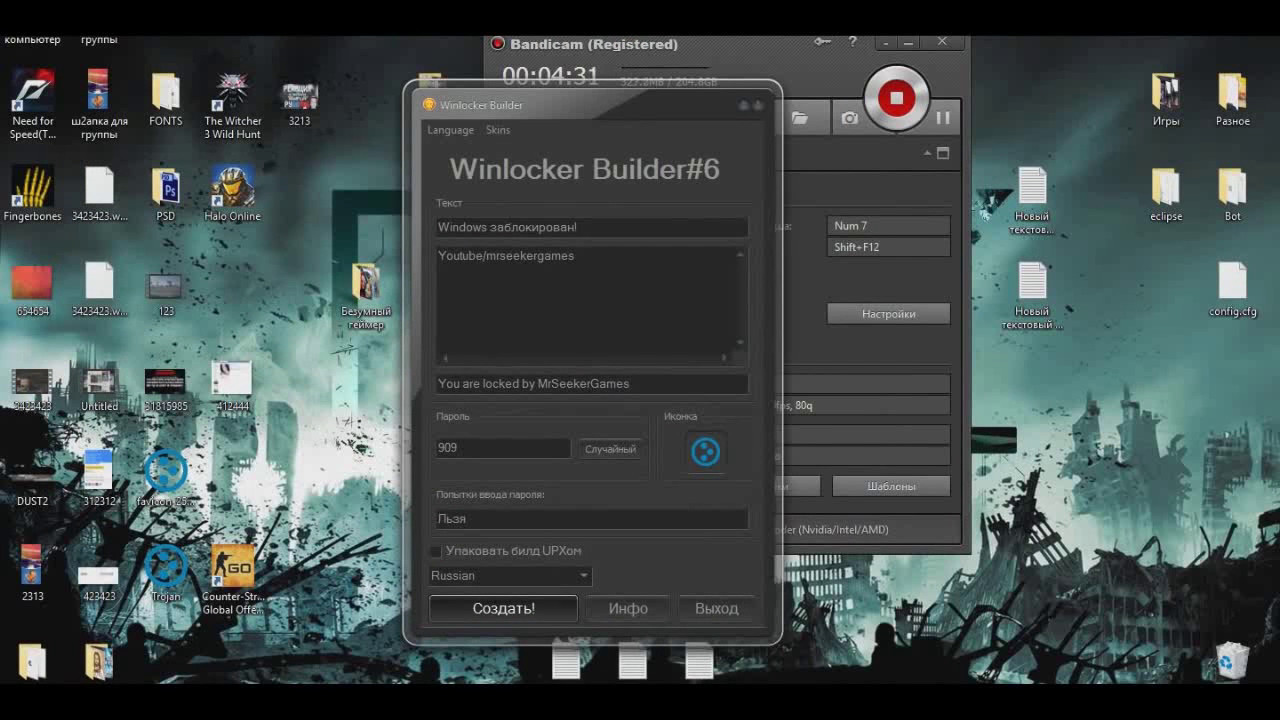Click the Shift+F12 hotkey field
Viewport: 1280px width, 720px height.
click(888, 247)
